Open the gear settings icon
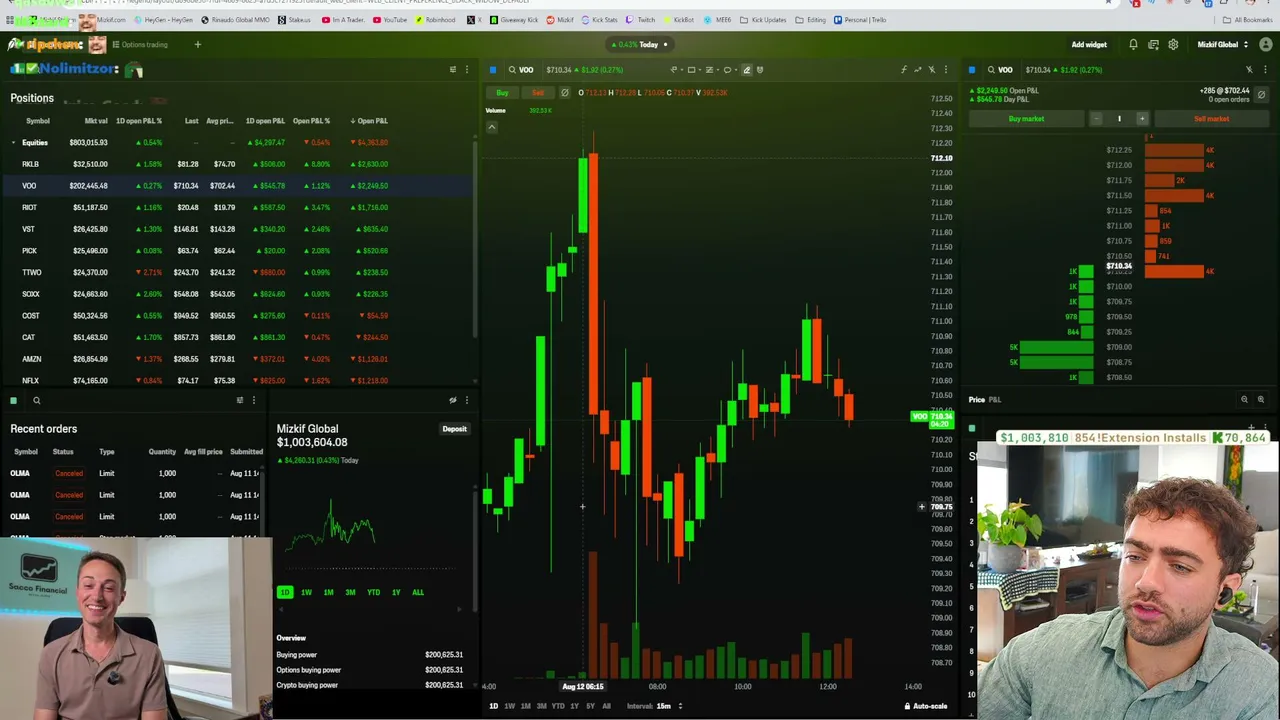Viewport: 1280px width, 720px height. pos(1173,45)
